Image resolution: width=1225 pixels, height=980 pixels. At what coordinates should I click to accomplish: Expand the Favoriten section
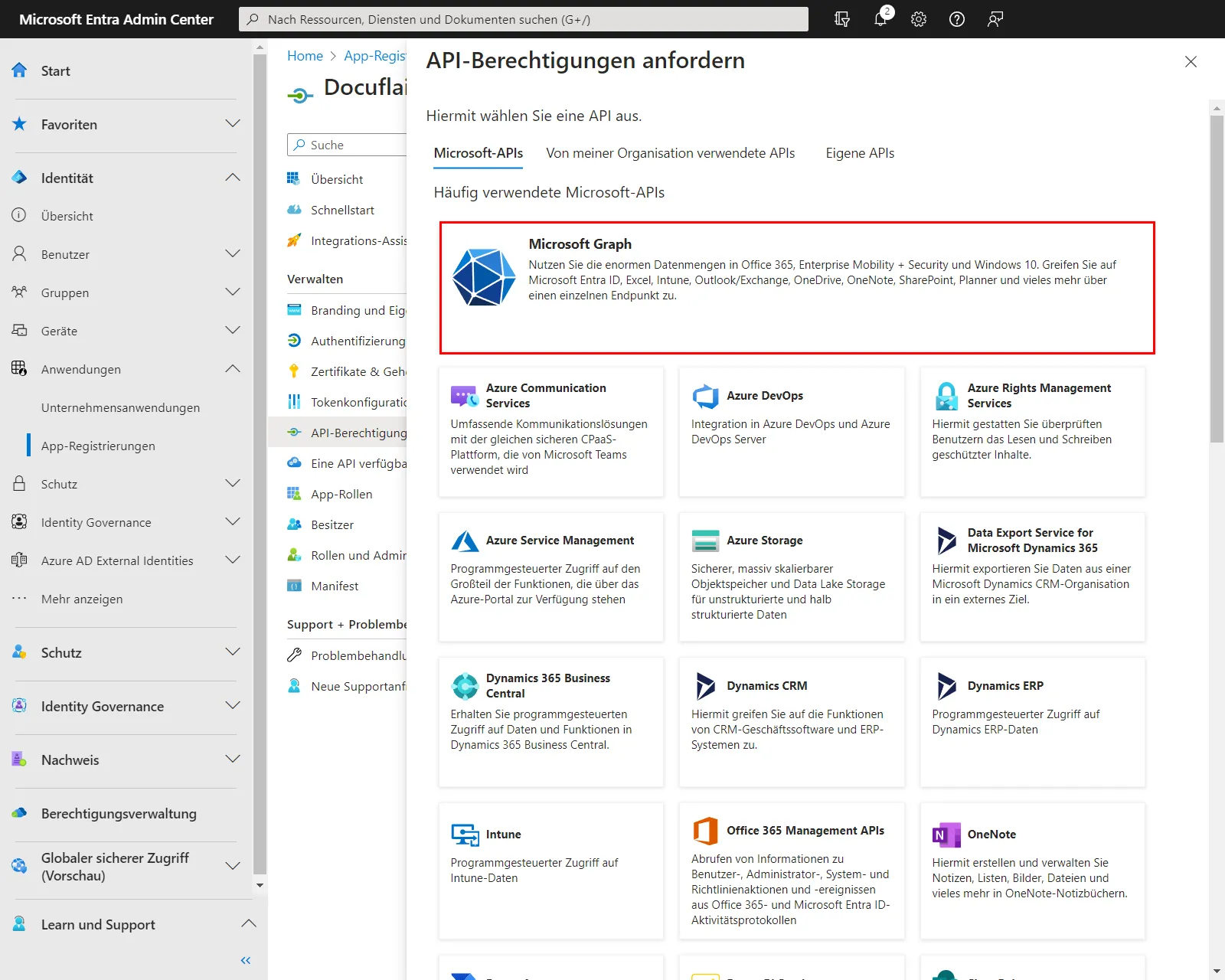[x=233, y=124]
